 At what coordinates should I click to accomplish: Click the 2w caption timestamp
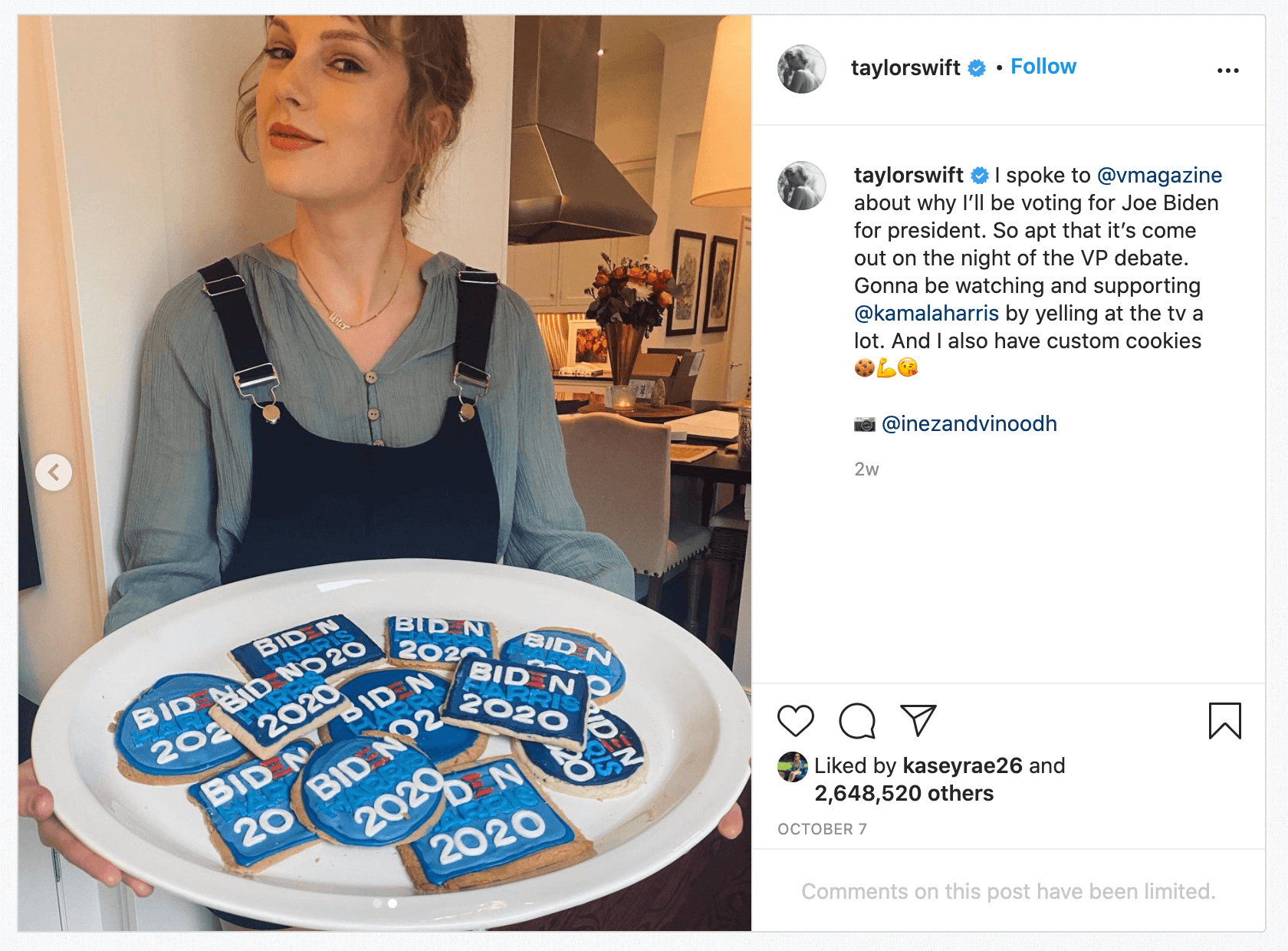coord(866,469)
